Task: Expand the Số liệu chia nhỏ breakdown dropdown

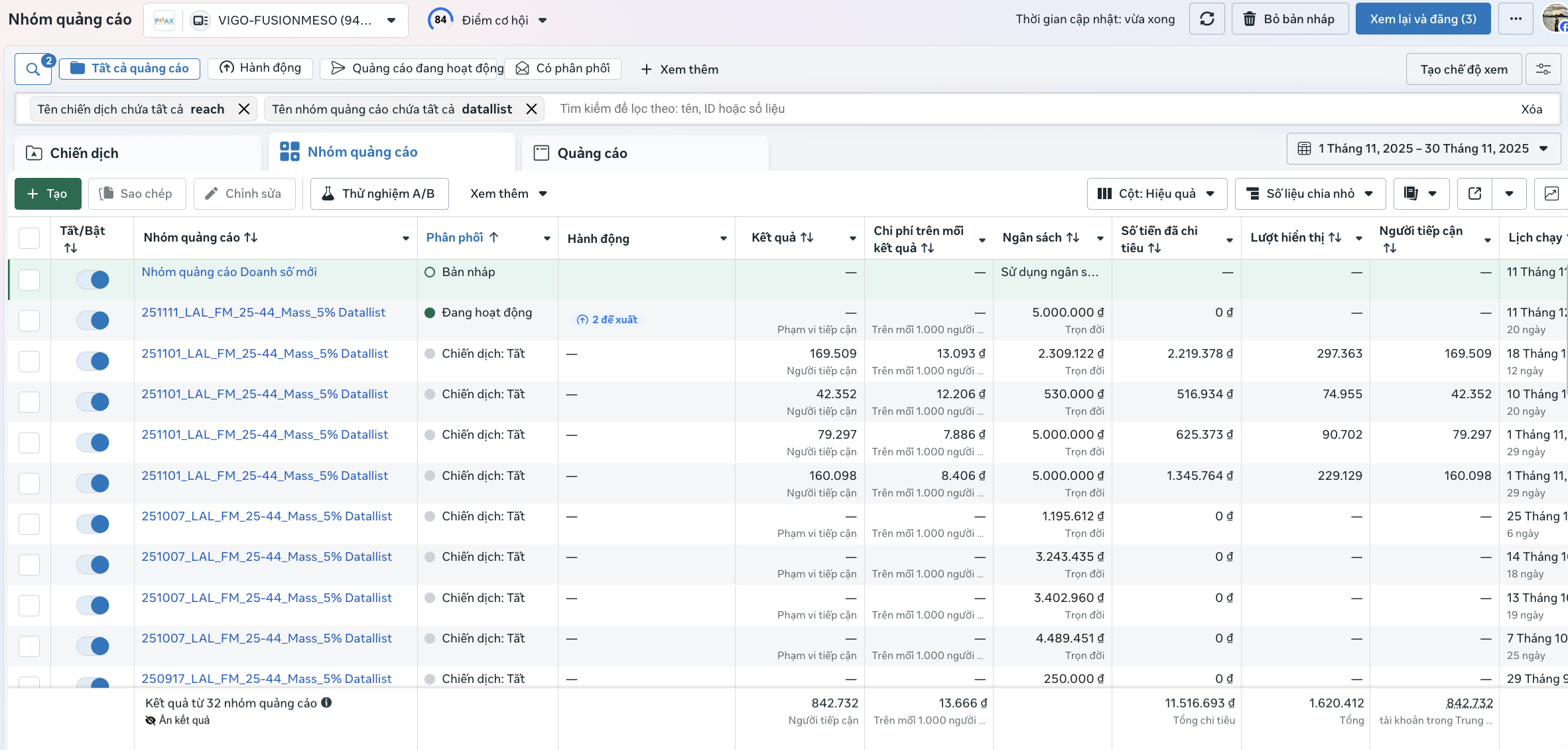Action: (x=1310, y=194)
